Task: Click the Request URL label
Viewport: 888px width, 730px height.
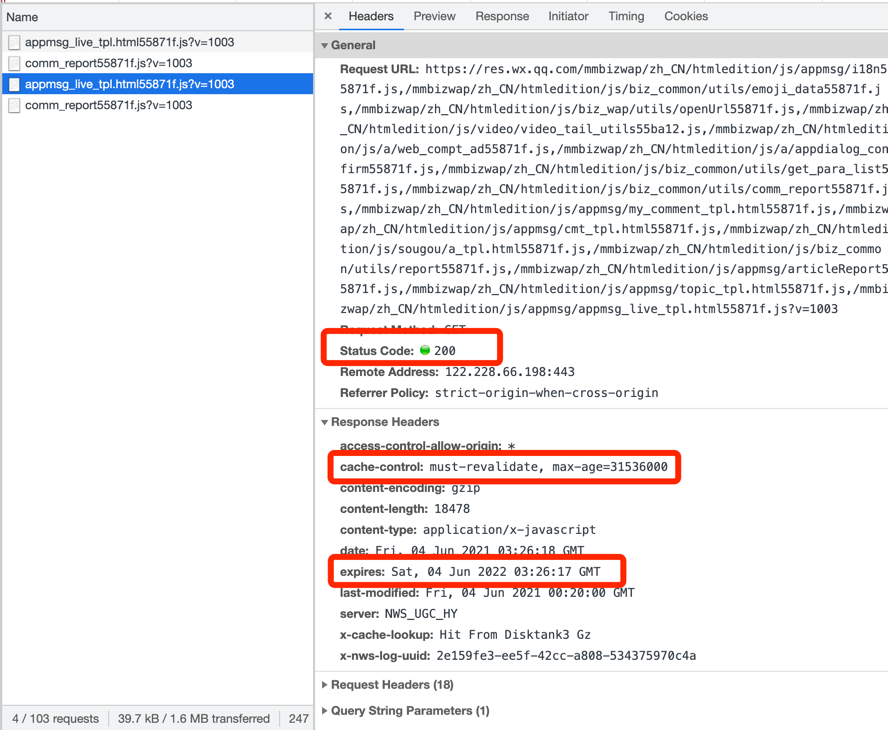Action: point(379,69)
